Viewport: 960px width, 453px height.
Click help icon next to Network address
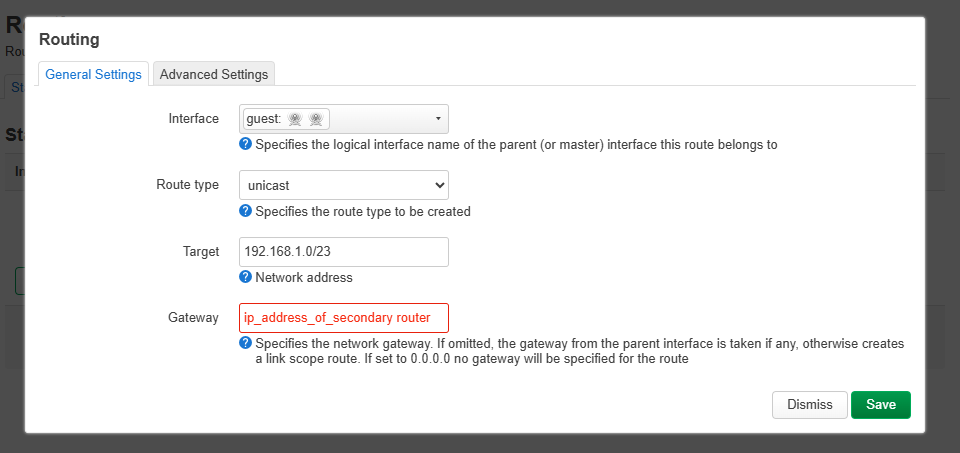(x=246, y=277)
